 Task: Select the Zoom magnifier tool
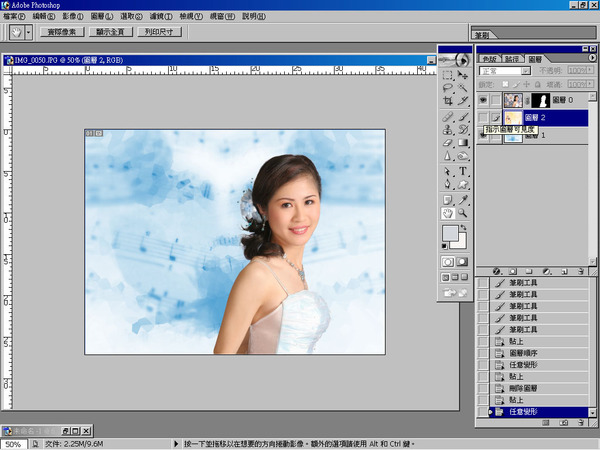[464, 213]
